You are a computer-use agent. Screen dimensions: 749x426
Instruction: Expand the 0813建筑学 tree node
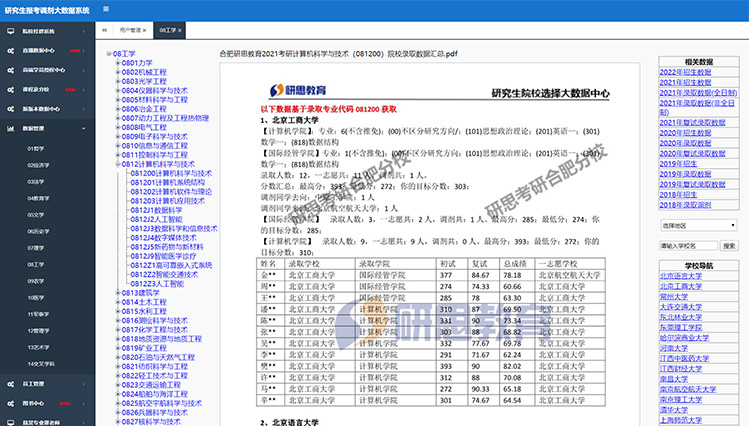(x=118, y=293)
